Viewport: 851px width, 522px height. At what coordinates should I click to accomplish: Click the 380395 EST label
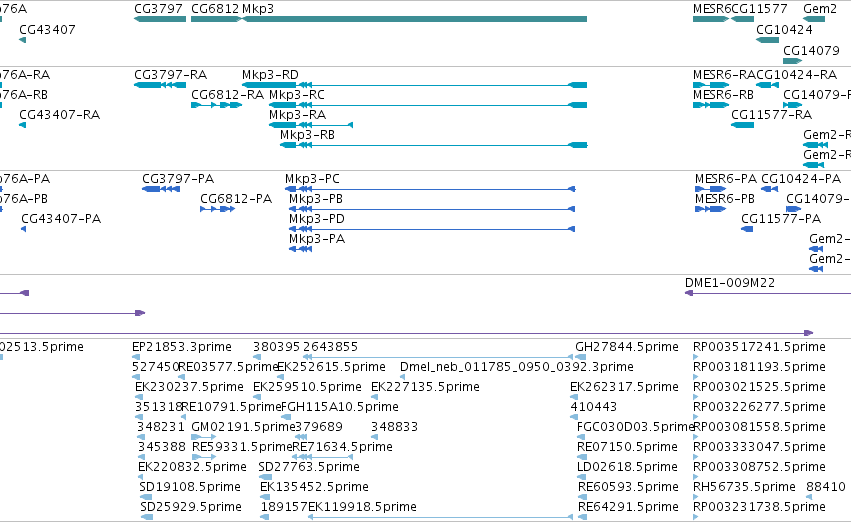(276, 347)
